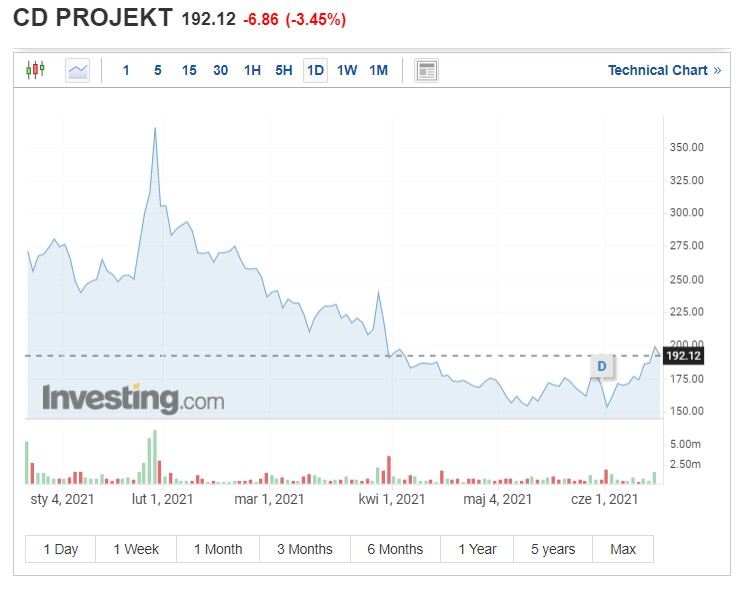Image resolution: width=737 pixels, height=590 pixels.
Task: Click the 'lut 1, 2021' date label
Action: point(163,499)
